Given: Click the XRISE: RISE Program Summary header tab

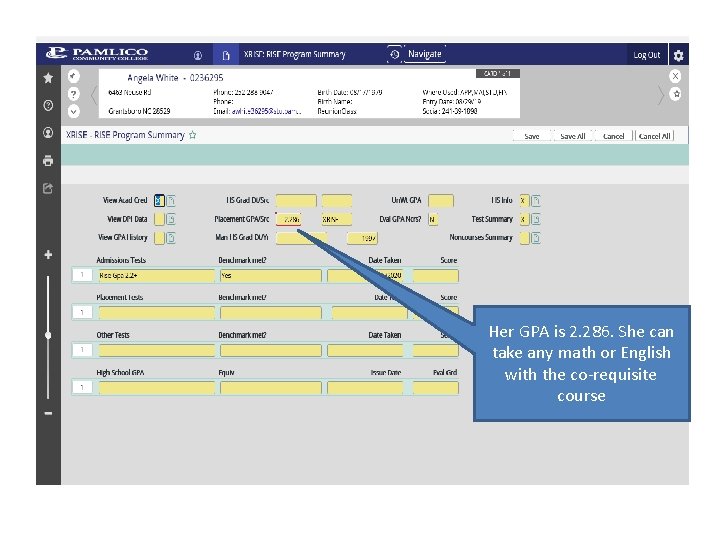Looking at the screenshot, I should (294, 54).
